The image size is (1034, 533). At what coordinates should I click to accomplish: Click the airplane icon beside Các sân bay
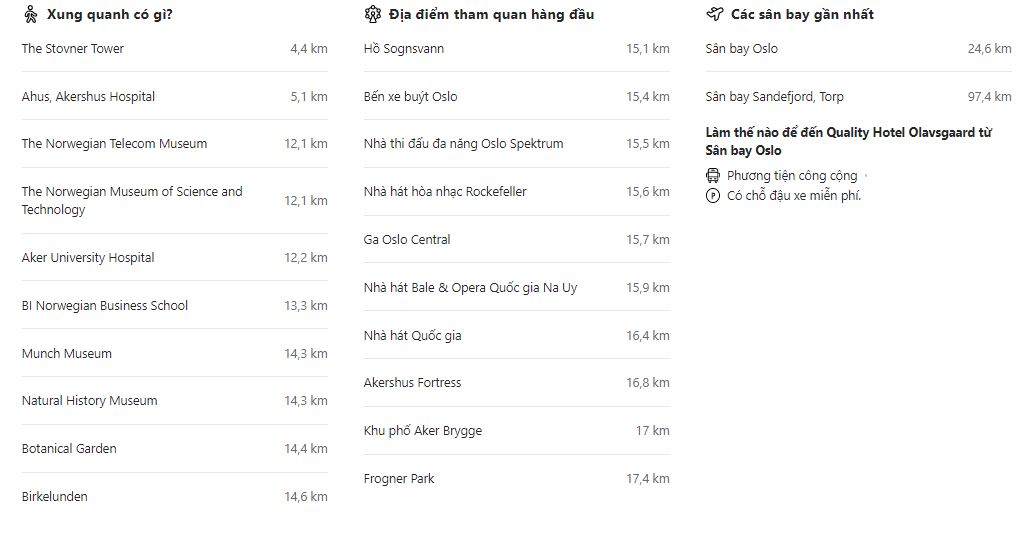(x=714, y=14)
